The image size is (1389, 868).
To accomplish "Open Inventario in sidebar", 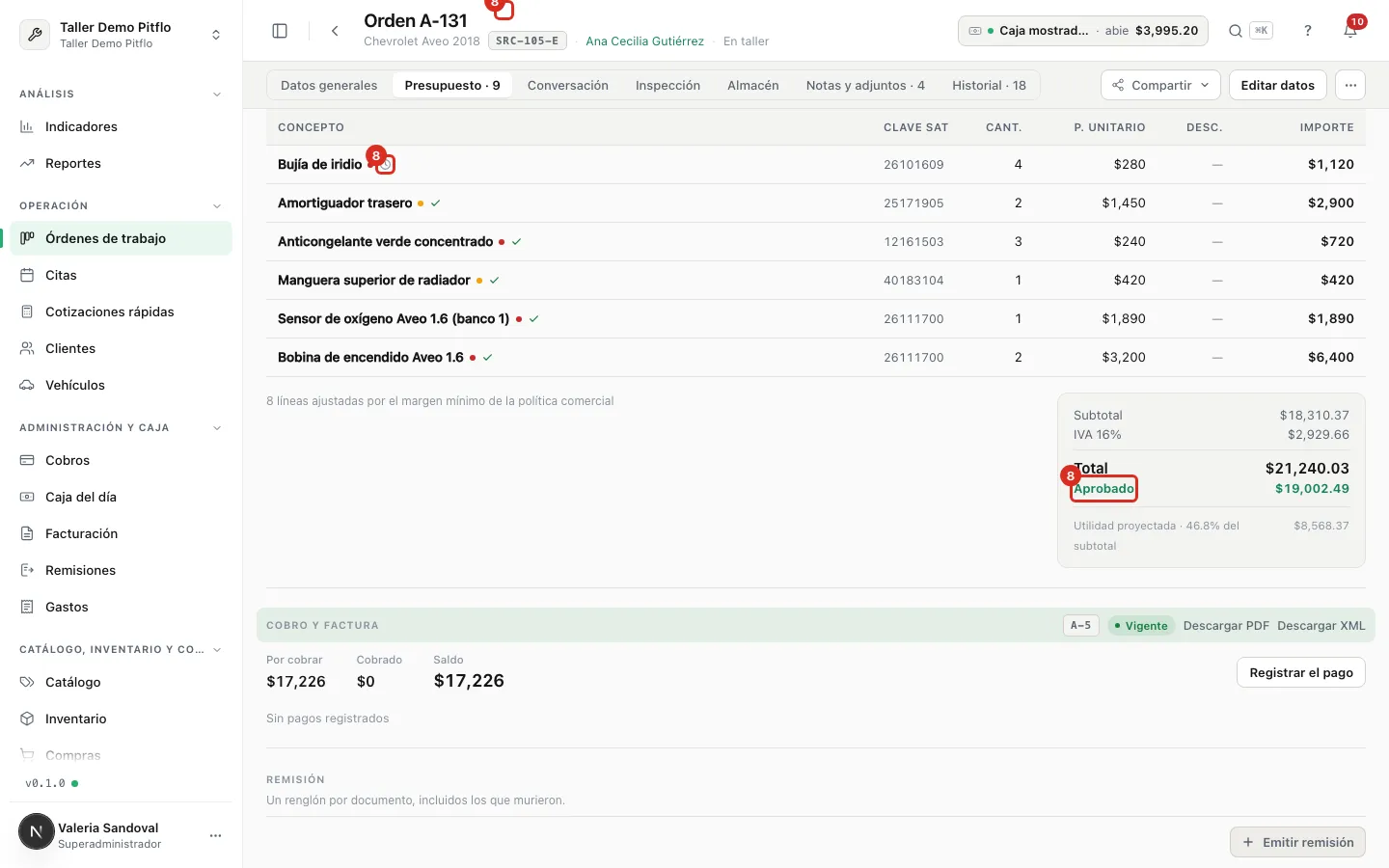I will click(x=121, y=719).
